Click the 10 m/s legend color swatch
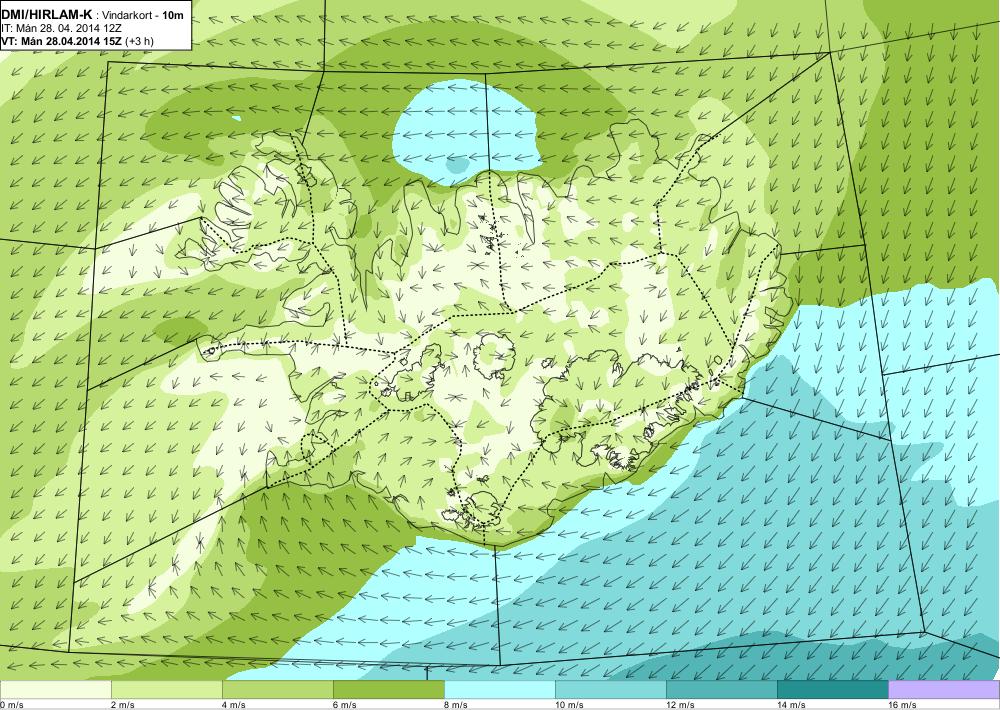Viewport: 1000px width, 710px height. click(x=610, y=690)
